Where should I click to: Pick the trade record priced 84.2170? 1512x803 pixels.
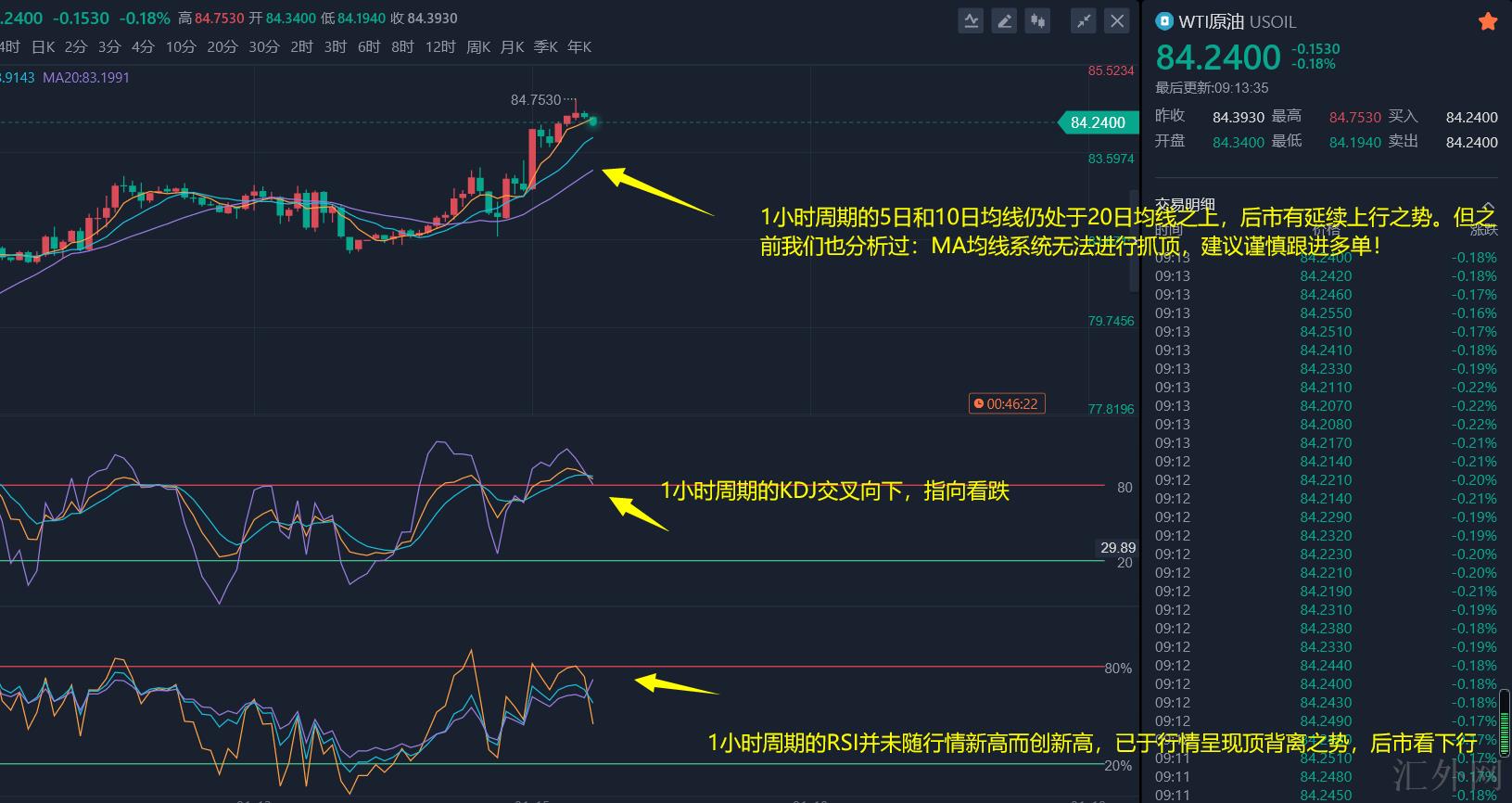1326,443
